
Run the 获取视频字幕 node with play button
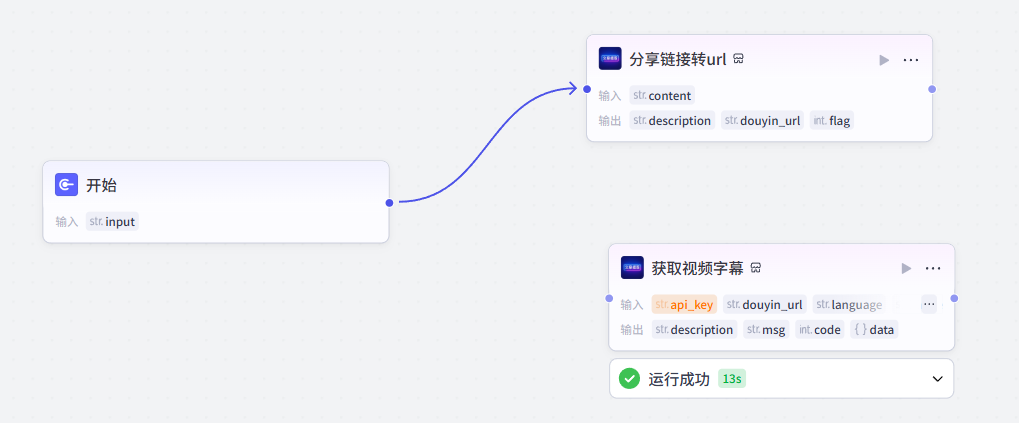(906, 268)
